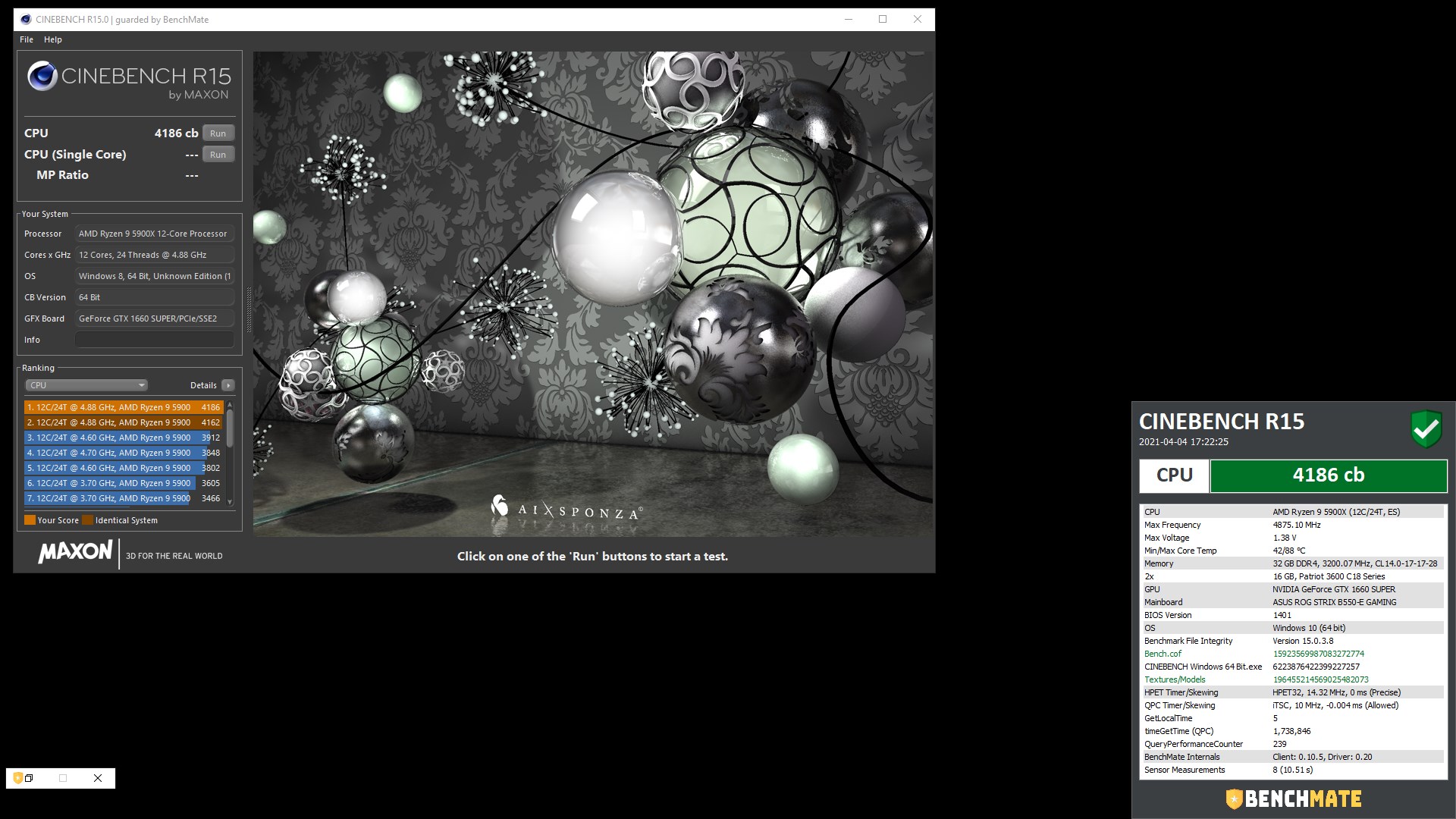Select ranking entry 6 scoring 3605

[124, 483]
